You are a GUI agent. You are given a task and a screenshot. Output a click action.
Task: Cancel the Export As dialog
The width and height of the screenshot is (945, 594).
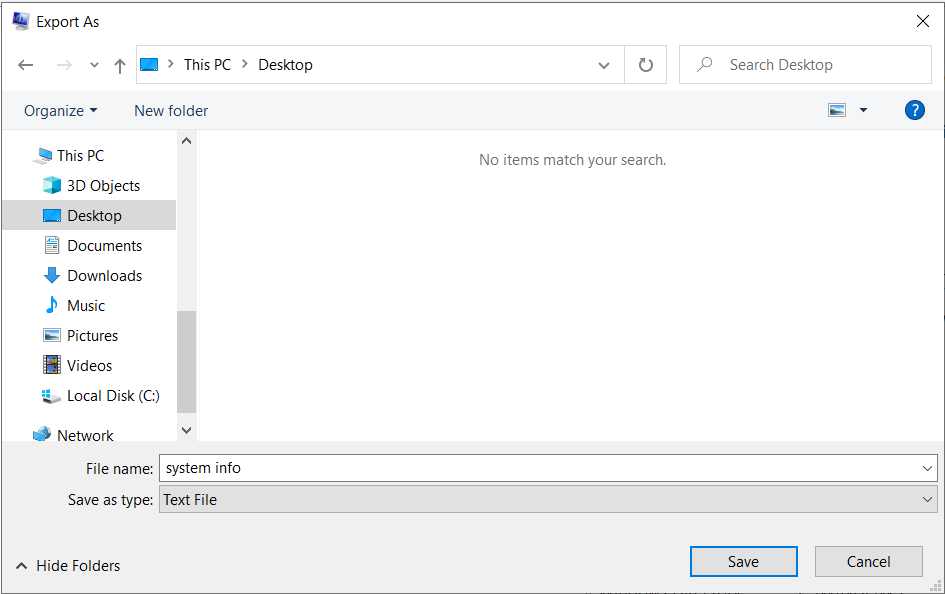tap(868, 562)
